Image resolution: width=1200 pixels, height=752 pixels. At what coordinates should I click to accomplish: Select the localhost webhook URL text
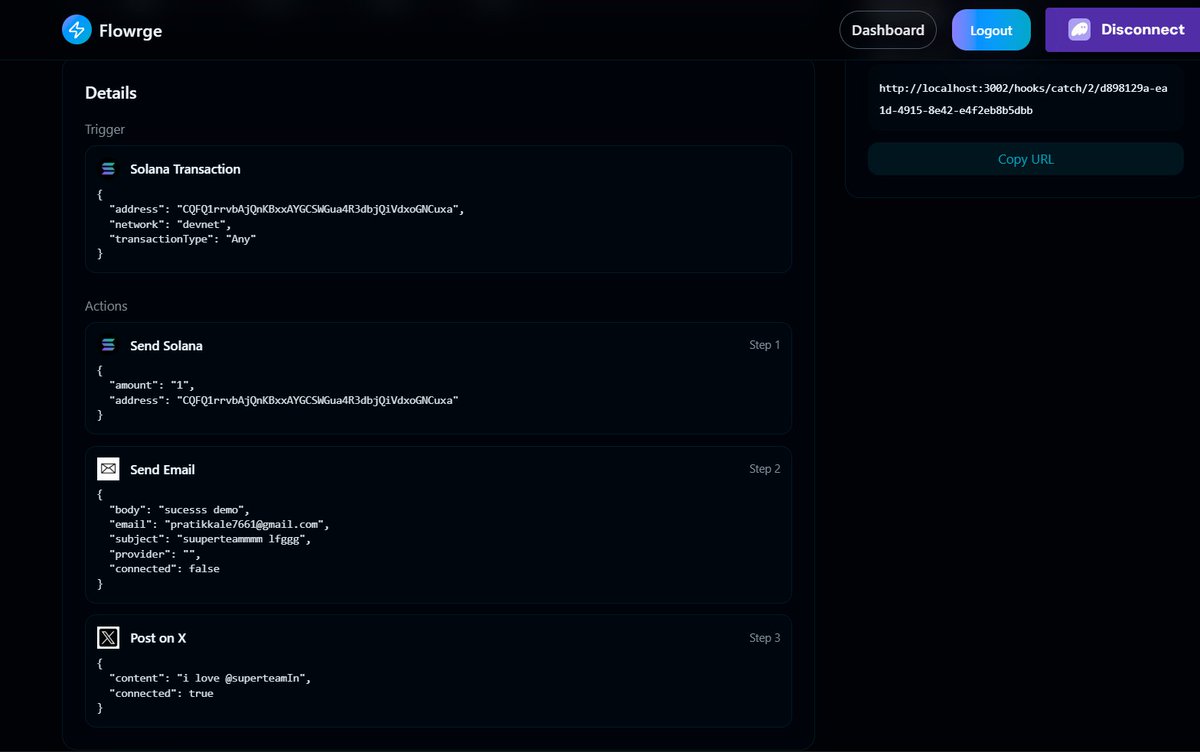click(1023, 99)
